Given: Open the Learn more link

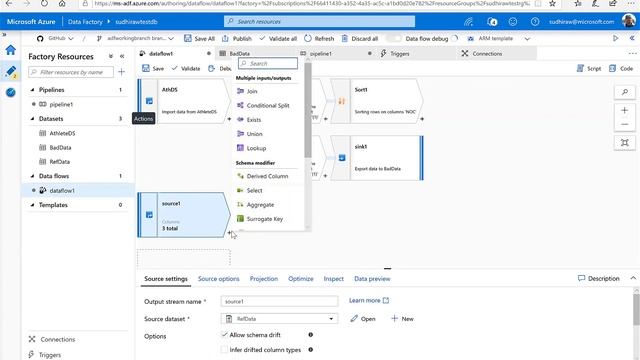Looking at the screenshot, I should point(369,300).
